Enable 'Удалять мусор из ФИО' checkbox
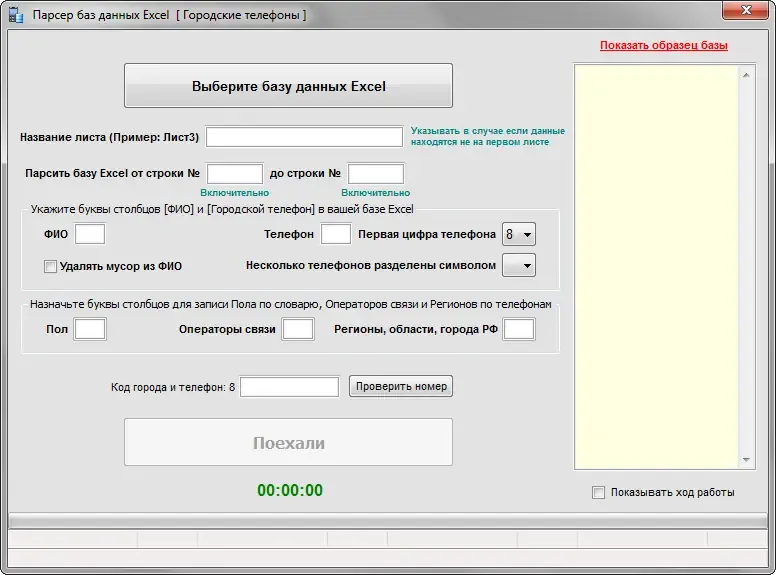This screenshot has width=776, height=575. coord(50,267)
